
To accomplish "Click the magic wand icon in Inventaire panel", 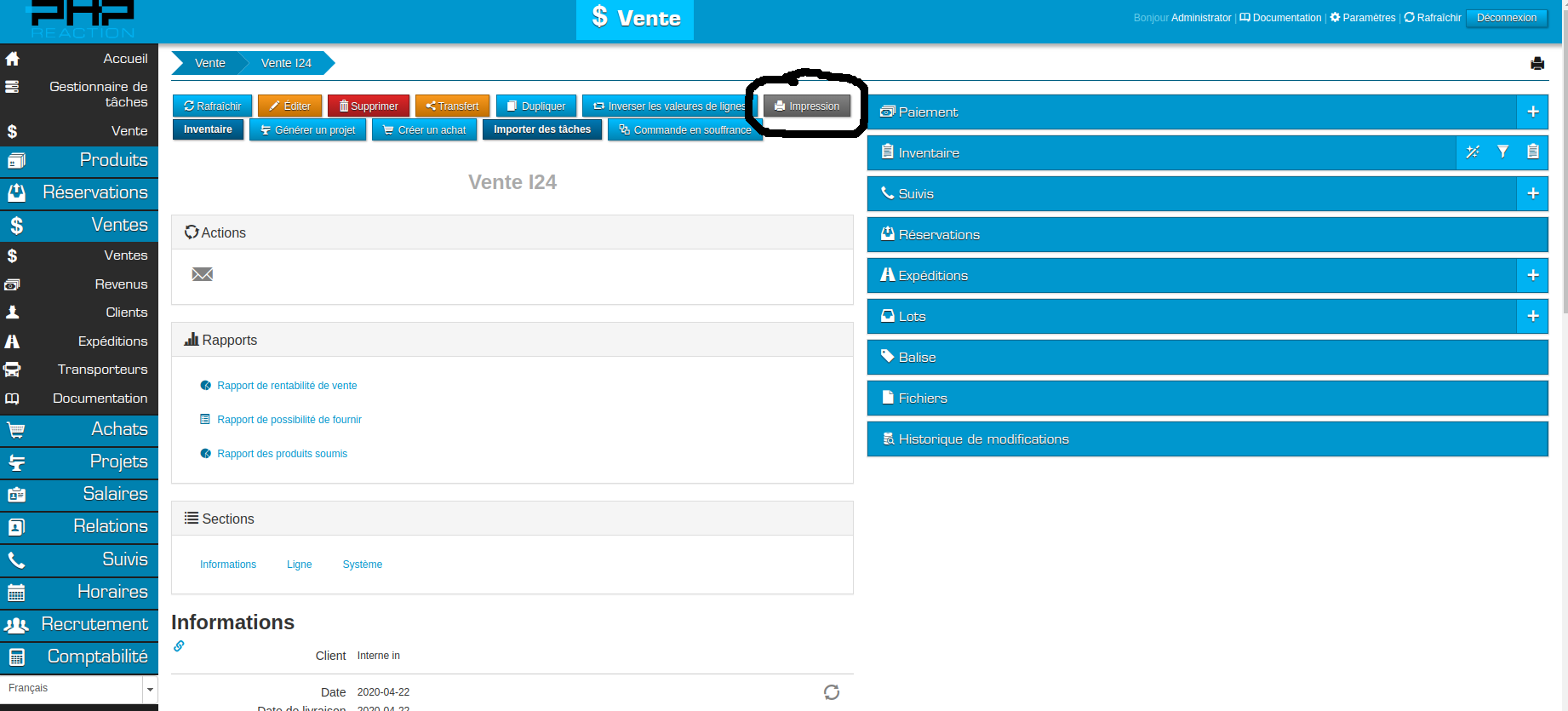I will pos(1473,152).
